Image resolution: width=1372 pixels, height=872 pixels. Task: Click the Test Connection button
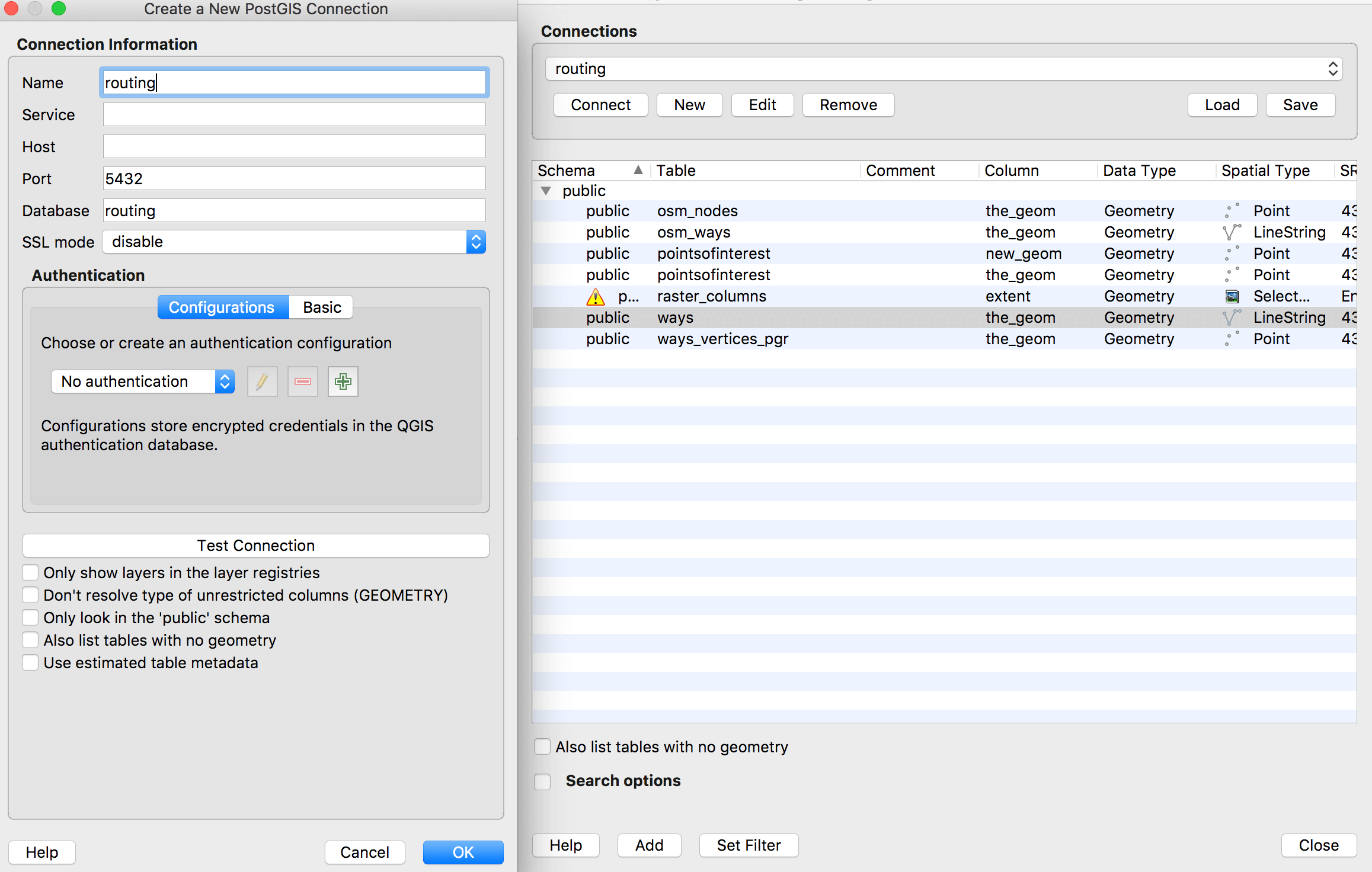256,546
